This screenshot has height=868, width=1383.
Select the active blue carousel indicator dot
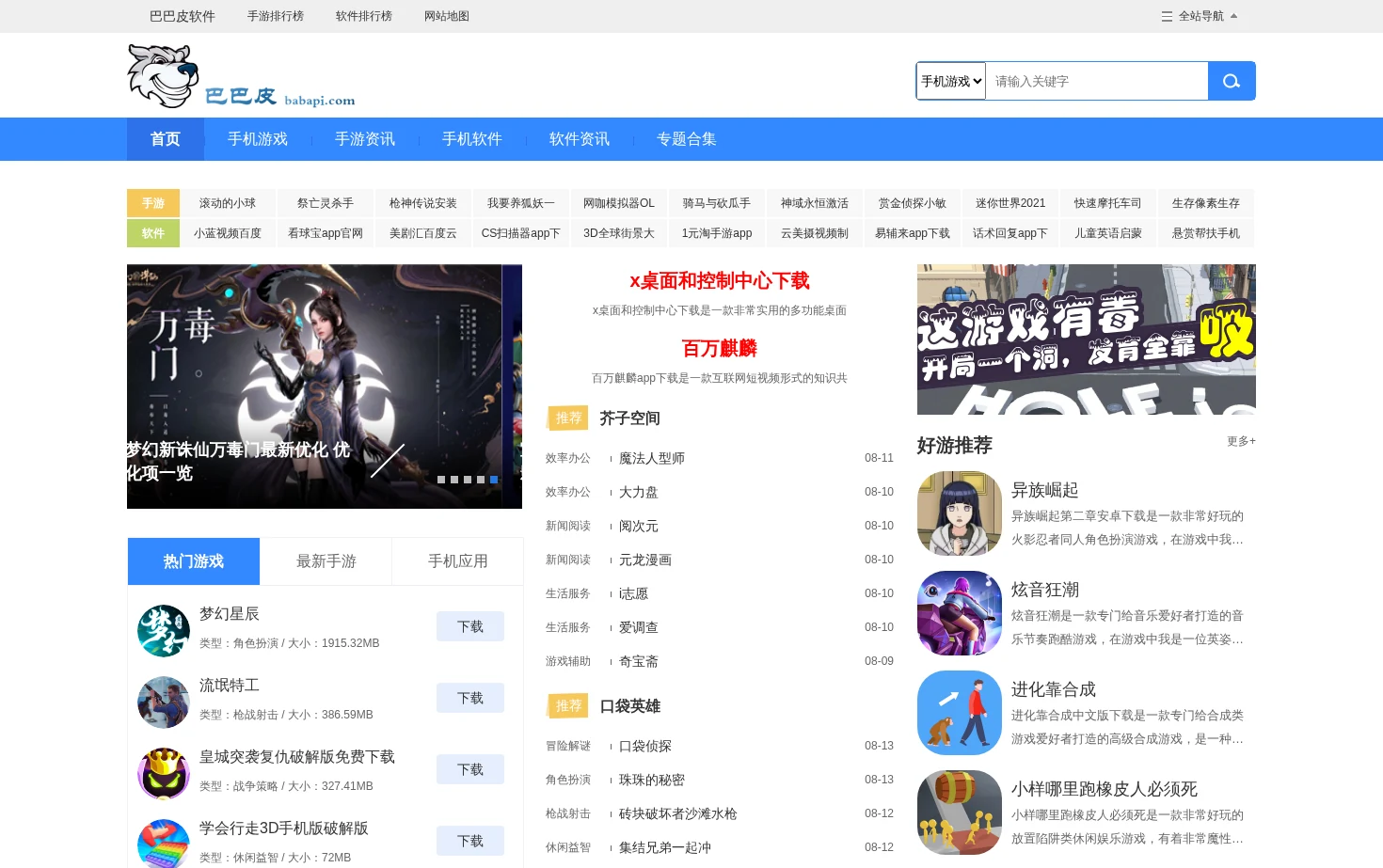coord(494,480)
